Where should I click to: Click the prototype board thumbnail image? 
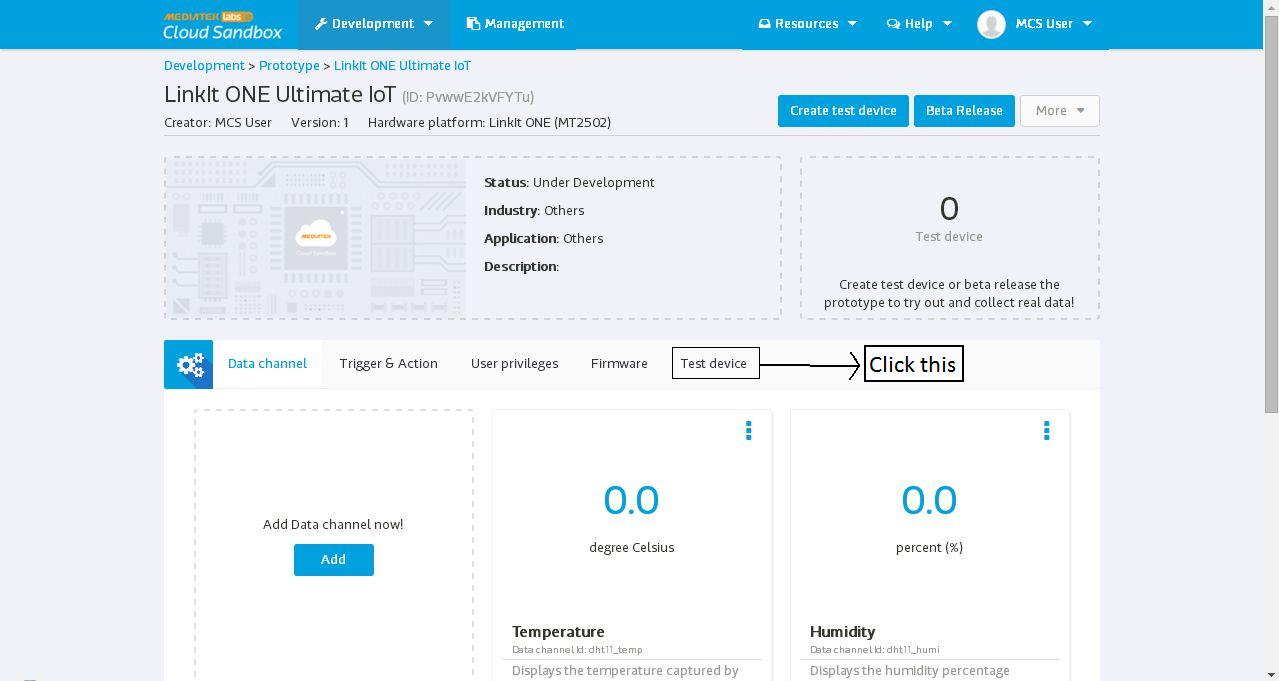(x=316, y=238)
